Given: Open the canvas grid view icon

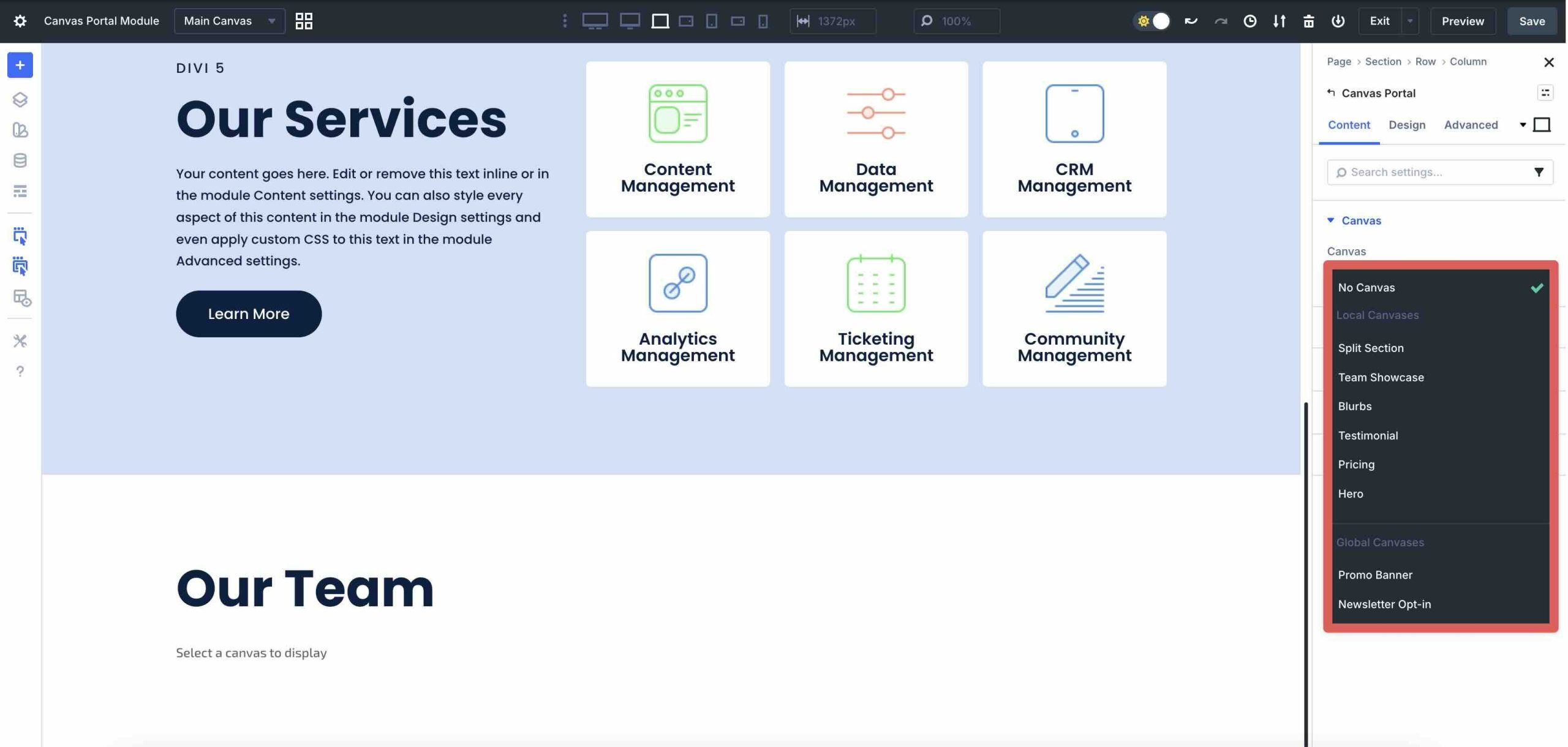Looking at the screenshot, I should tap(304, 21).
